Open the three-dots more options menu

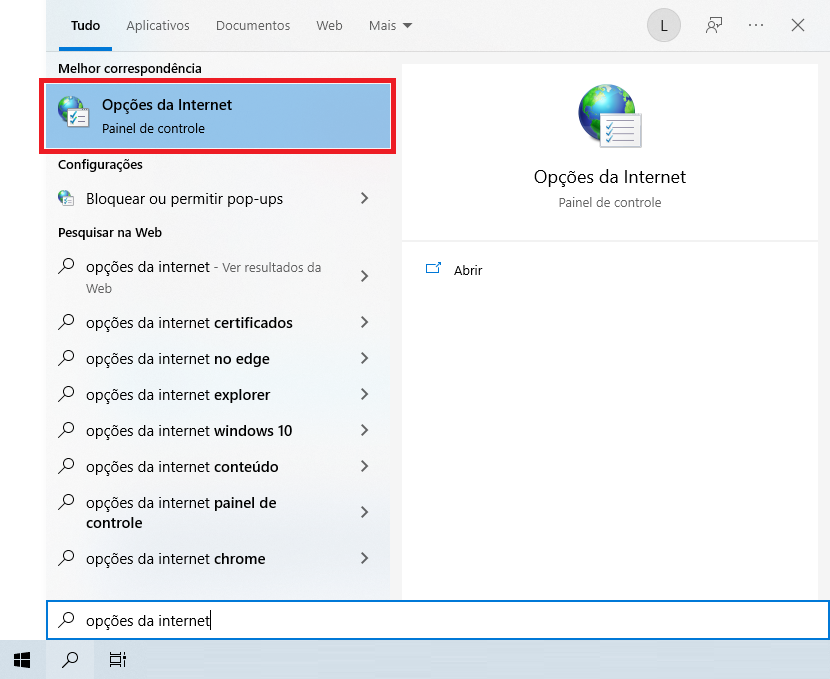[x=756, y=26]
